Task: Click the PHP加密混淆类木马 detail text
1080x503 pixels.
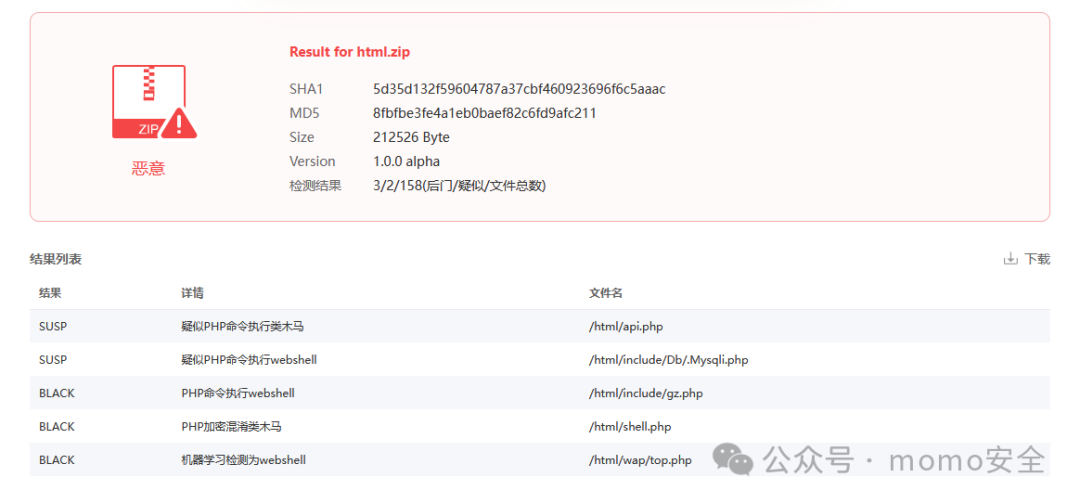Action: 231,427
